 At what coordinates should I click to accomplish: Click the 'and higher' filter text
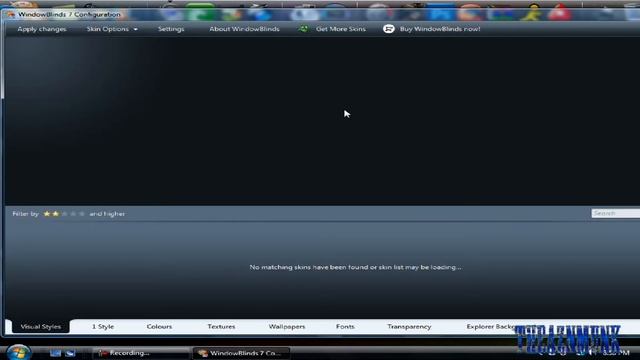coord(107,214)
